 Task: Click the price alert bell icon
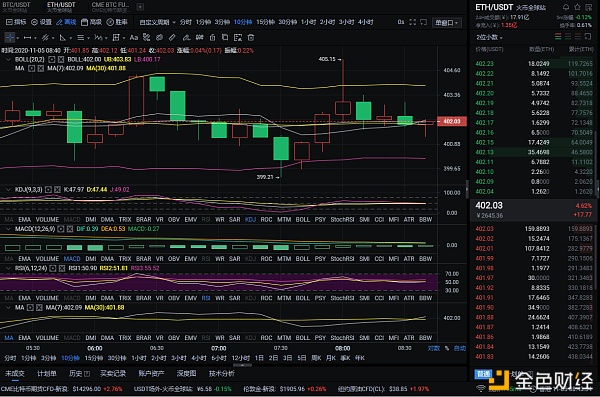(566, 7)
